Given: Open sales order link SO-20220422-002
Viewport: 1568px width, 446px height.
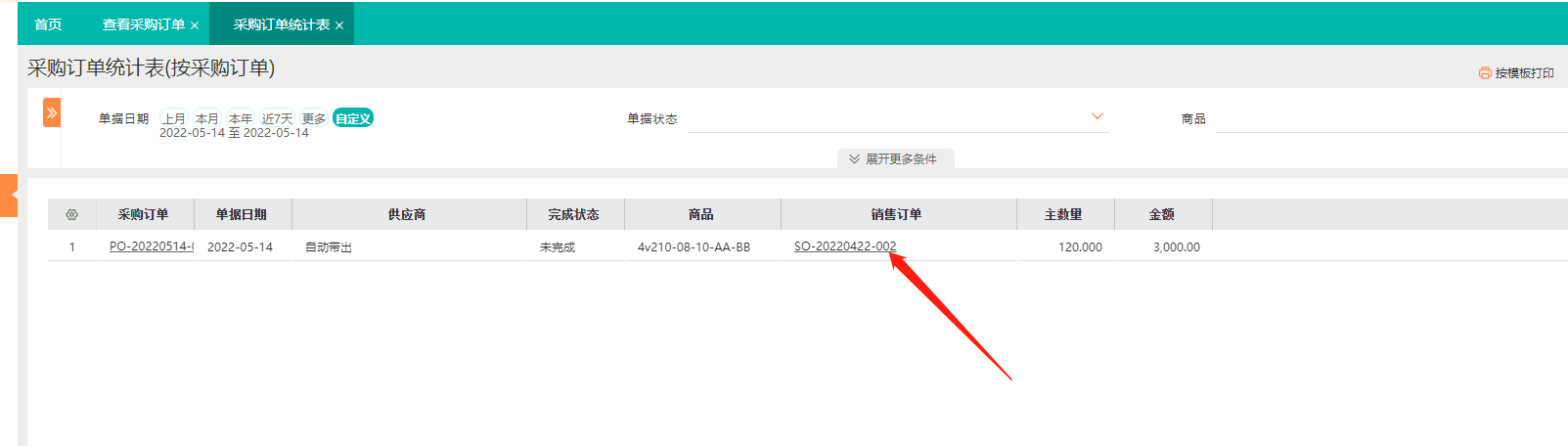Looking at the screenshot, I should click(845, 246).
